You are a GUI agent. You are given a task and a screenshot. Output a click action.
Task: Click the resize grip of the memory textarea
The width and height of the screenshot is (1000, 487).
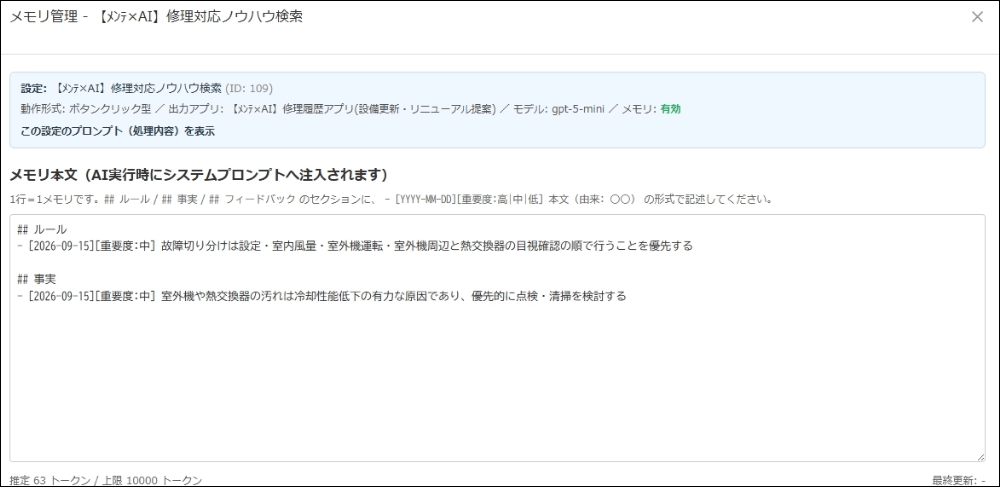coord(980,457)
